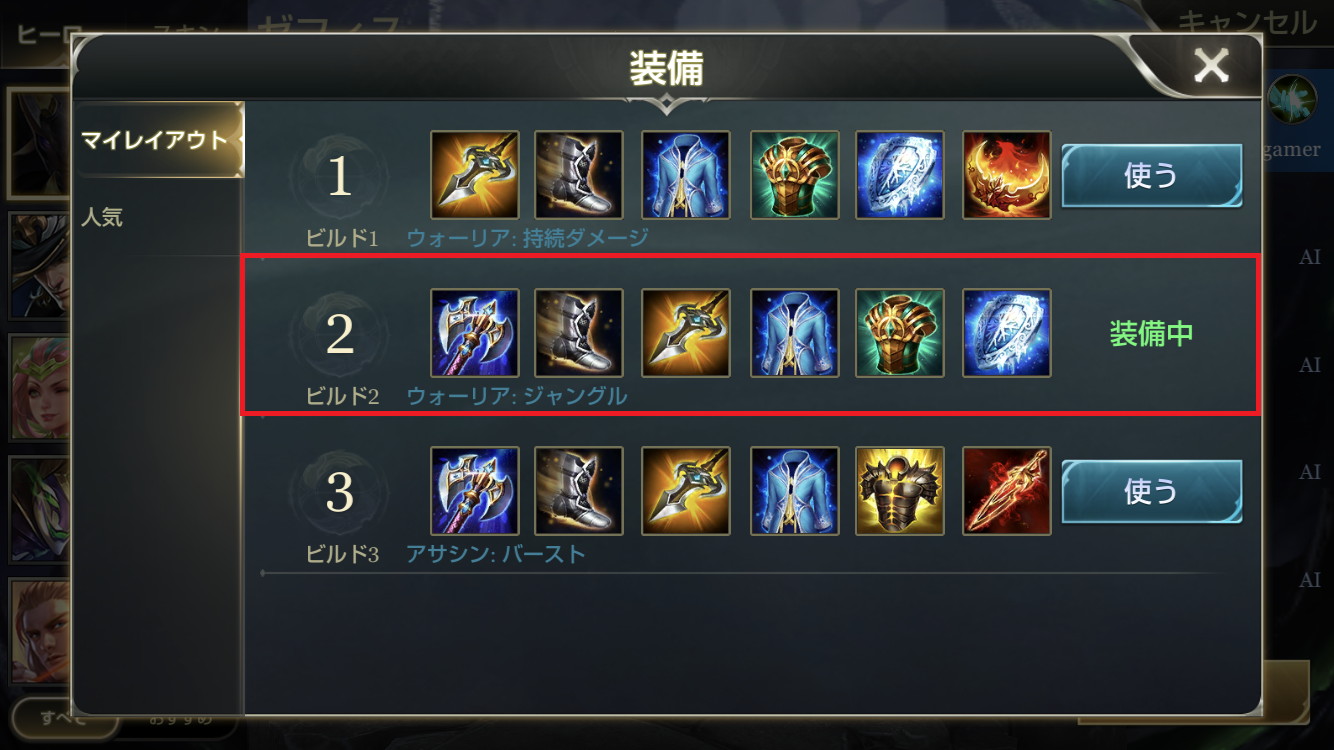Close the 装備 equipment dialog

[1211, 66]
